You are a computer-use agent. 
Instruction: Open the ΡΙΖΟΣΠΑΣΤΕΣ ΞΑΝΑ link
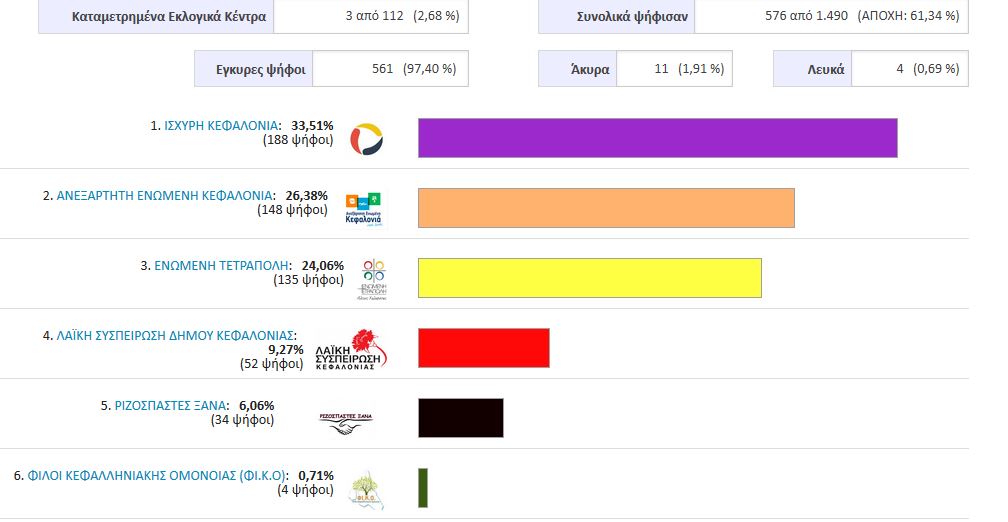[170, 406]
